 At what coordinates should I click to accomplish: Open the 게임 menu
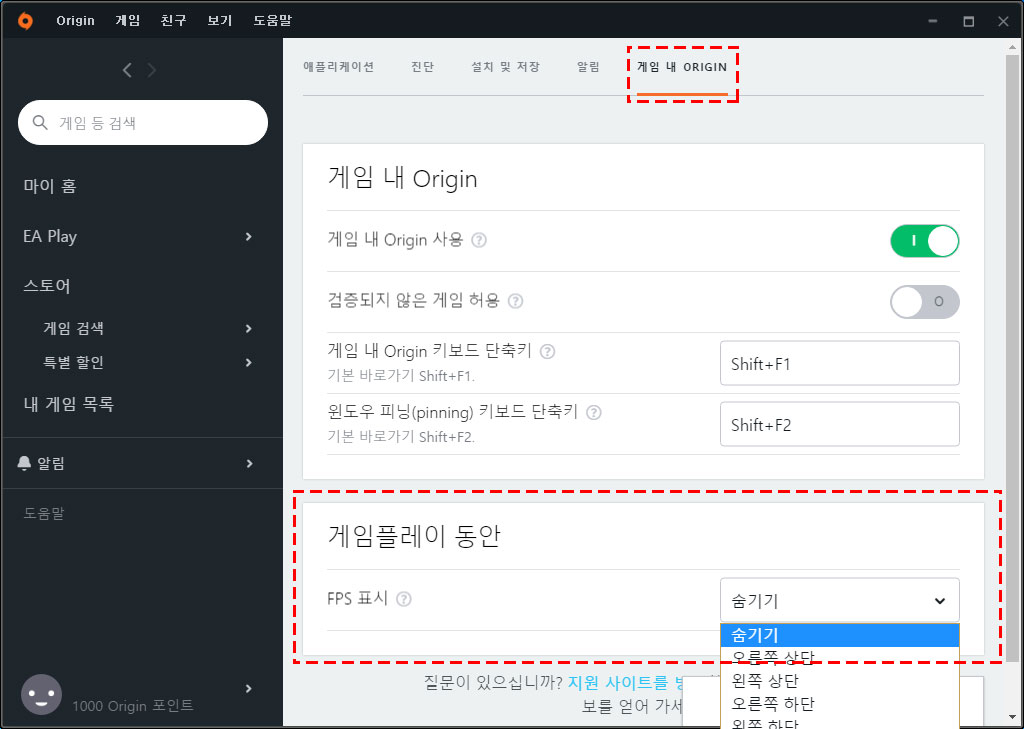click(x=127, y=21)
